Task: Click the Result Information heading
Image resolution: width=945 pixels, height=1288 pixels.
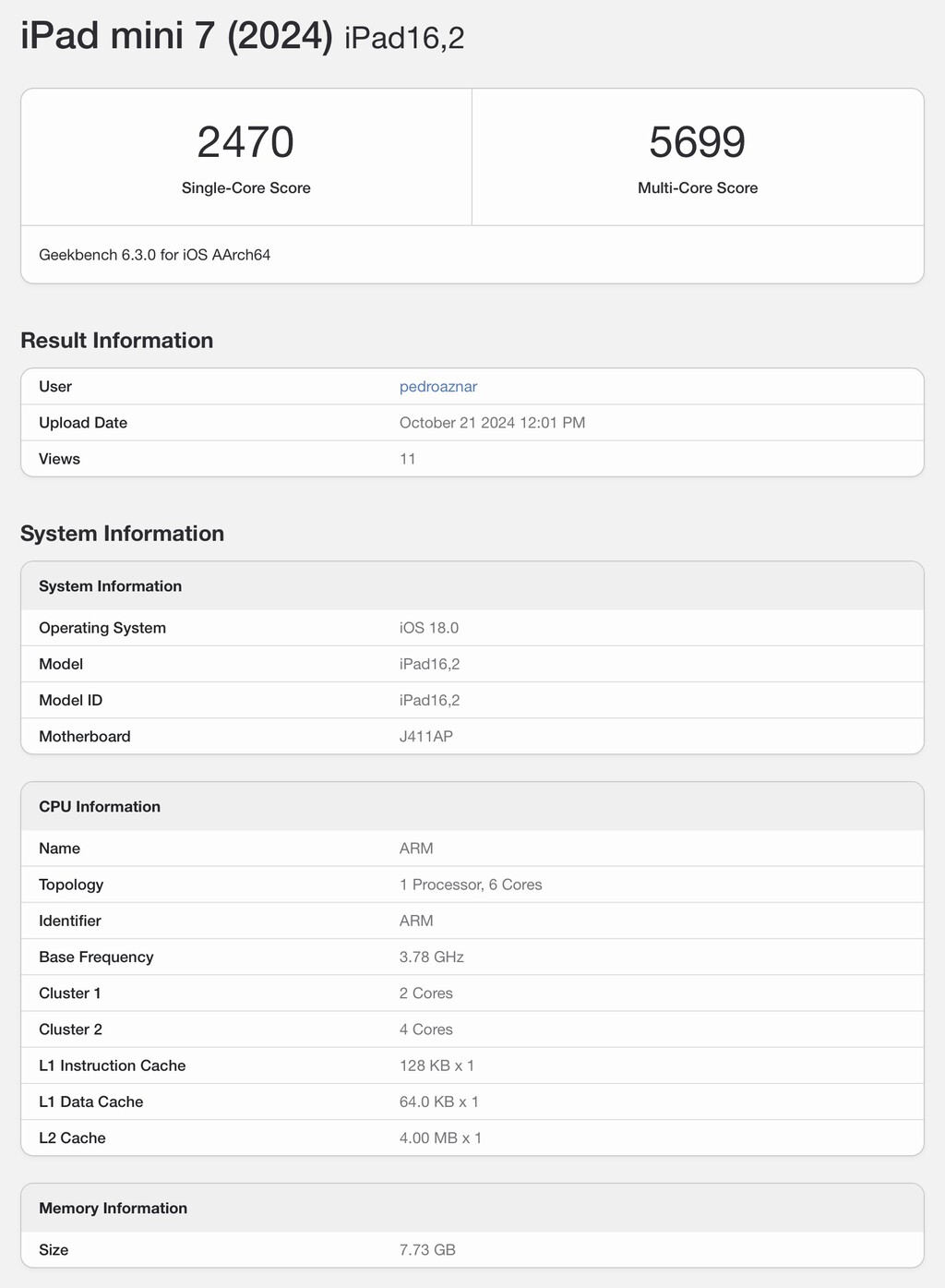Action: click(x=116, y=341)
